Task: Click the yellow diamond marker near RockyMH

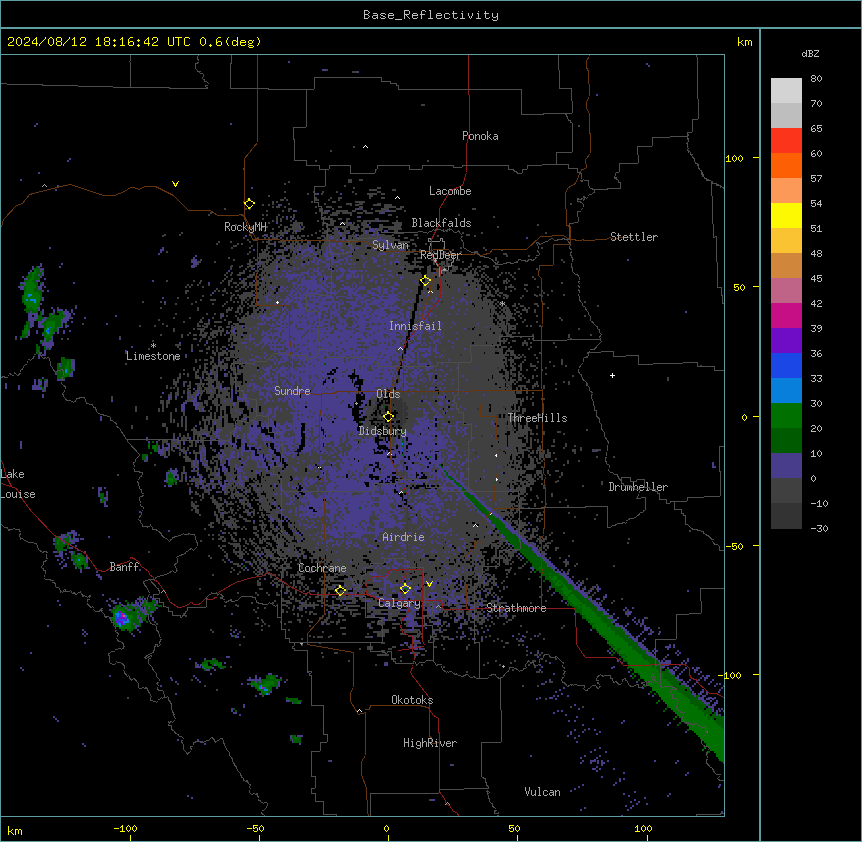Action: (x=249, y=204)
